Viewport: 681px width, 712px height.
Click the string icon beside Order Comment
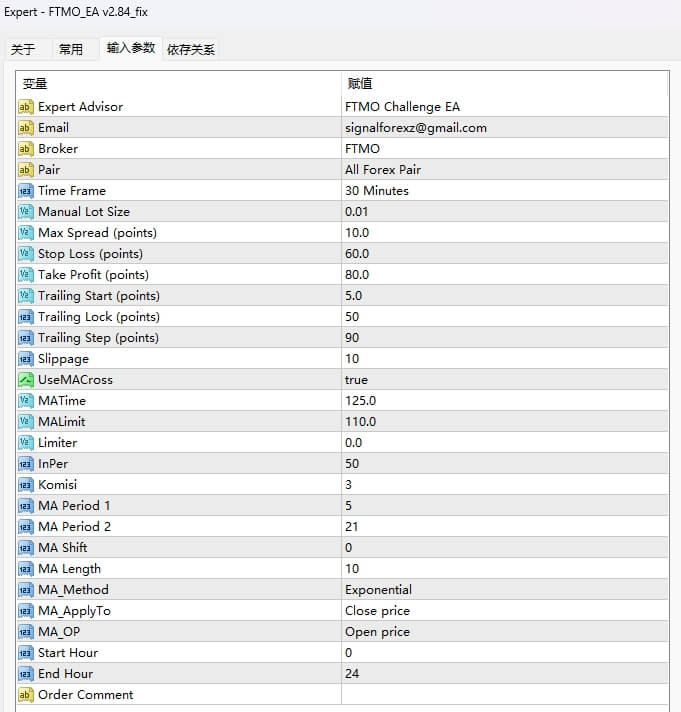pyautogui.click(x=25, y=694)
